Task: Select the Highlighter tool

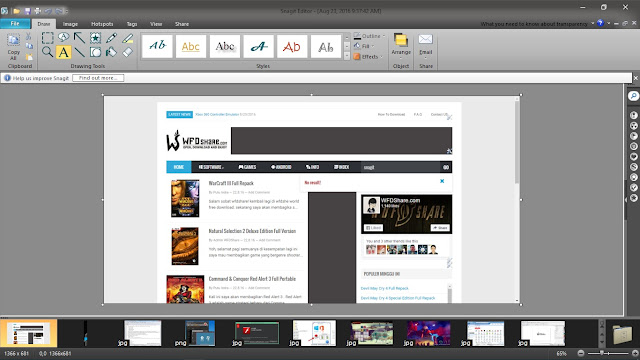Action: click(127, 38)
